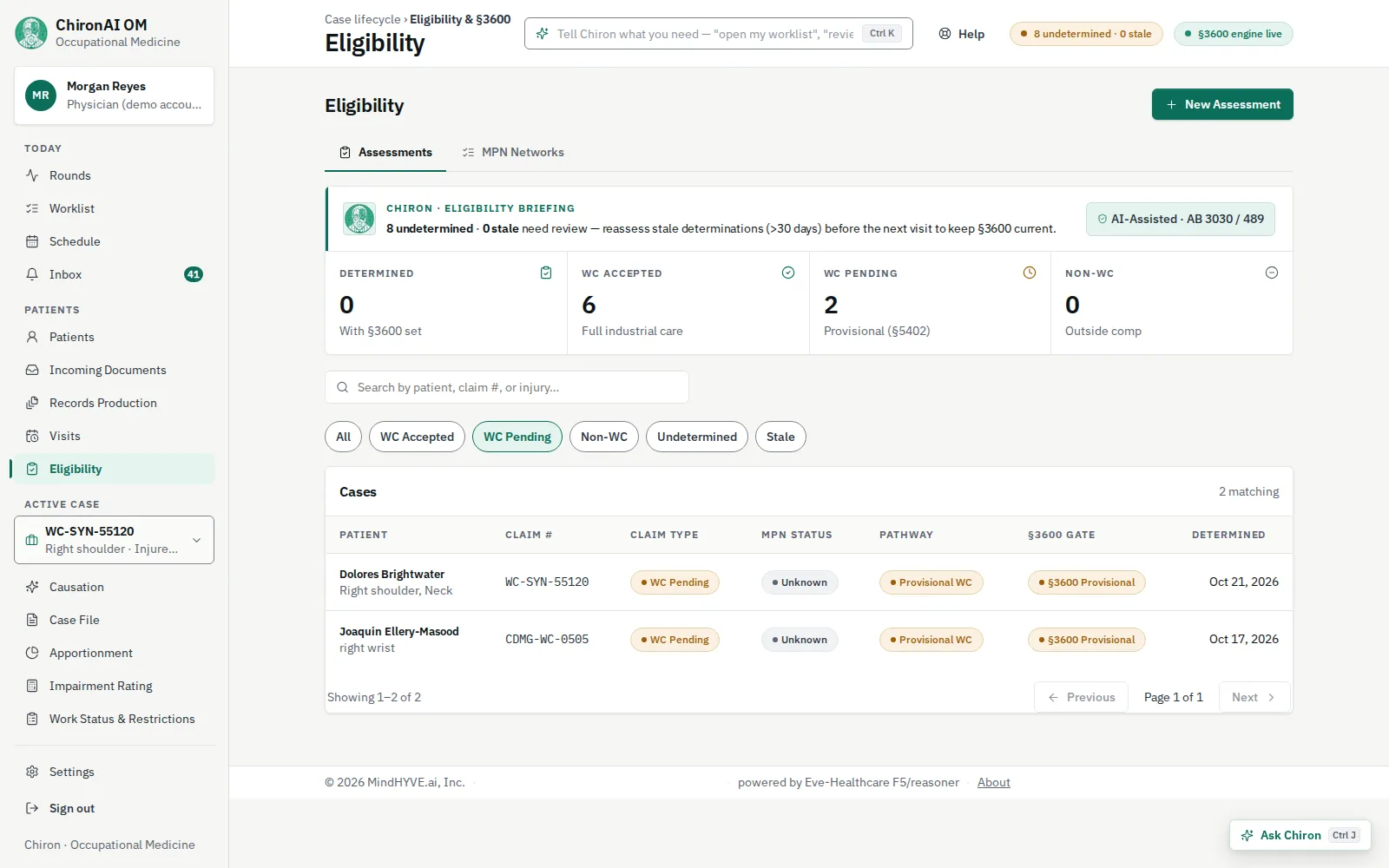1389x868 pixels.
Task: Click the Records Production copy icon
Action: coord(32,403)
